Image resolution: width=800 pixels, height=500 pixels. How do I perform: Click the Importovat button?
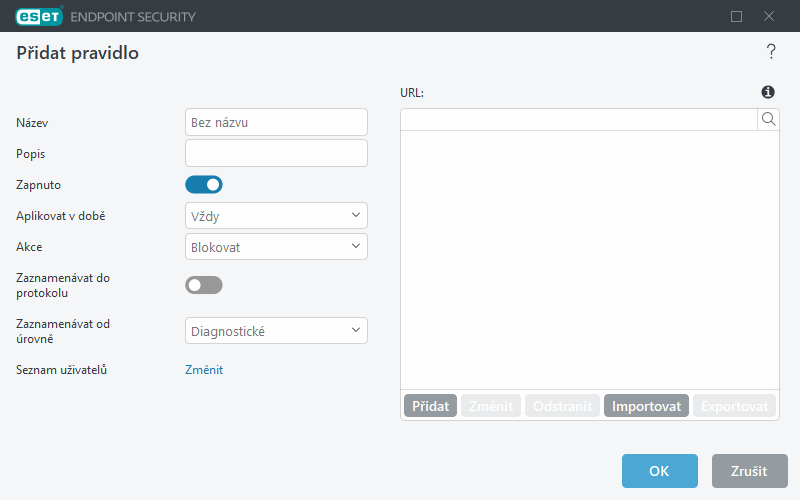[646, 406]
